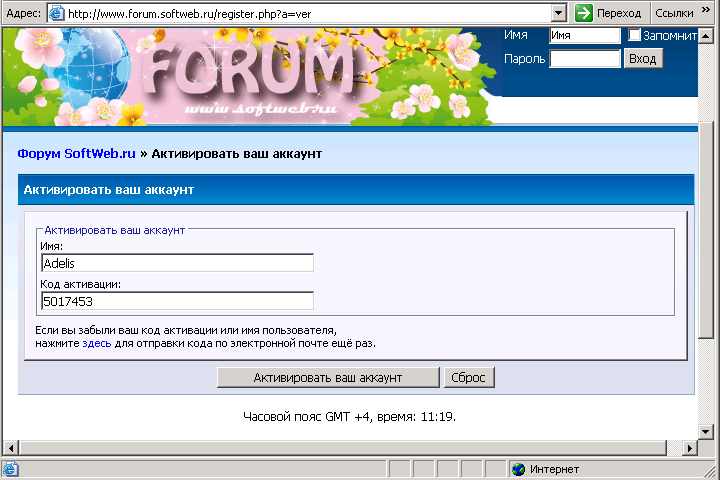Click the horizontal scrollbar left arrow
This screenshot has width=720, height=480.
(x=11, y=448)
